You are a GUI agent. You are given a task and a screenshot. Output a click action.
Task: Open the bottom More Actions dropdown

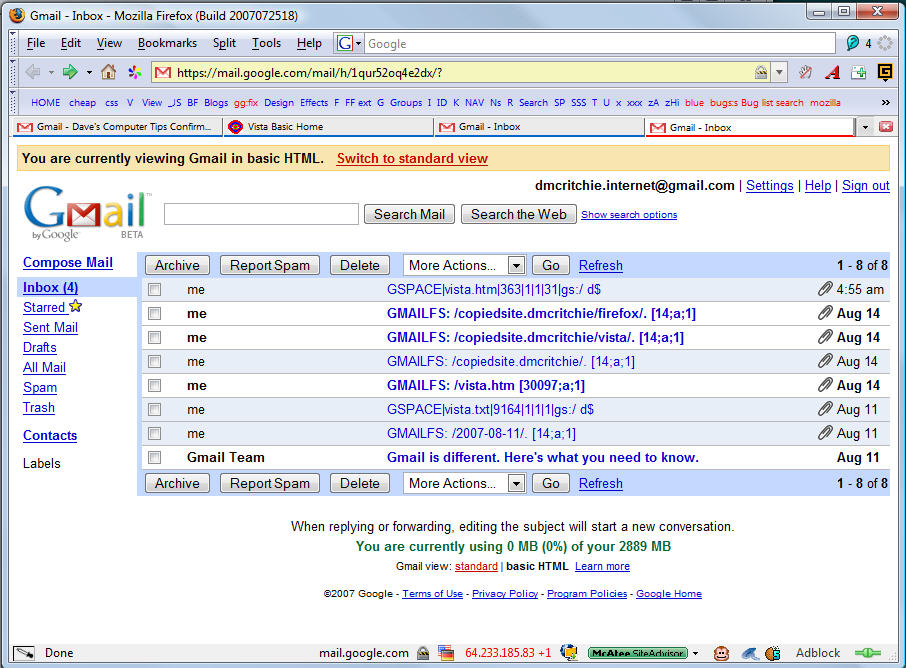464,483
